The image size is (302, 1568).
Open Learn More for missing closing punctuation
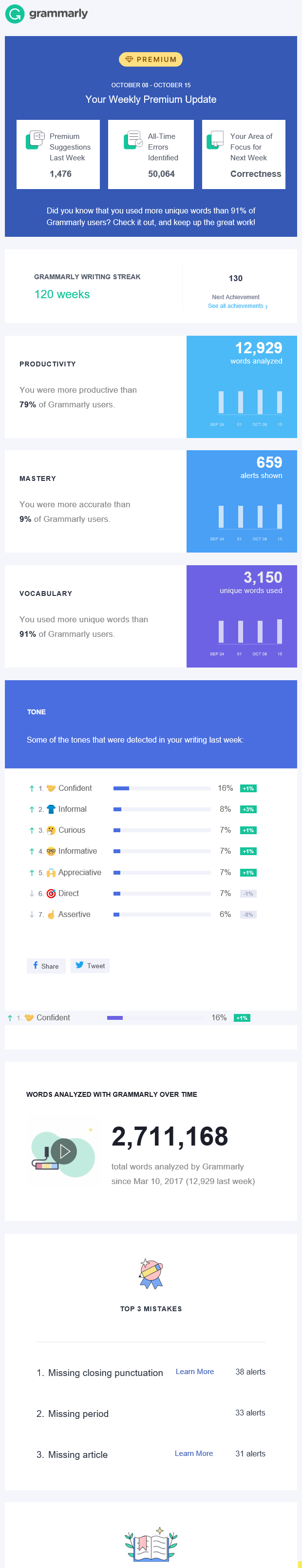tap(195, 1372)
